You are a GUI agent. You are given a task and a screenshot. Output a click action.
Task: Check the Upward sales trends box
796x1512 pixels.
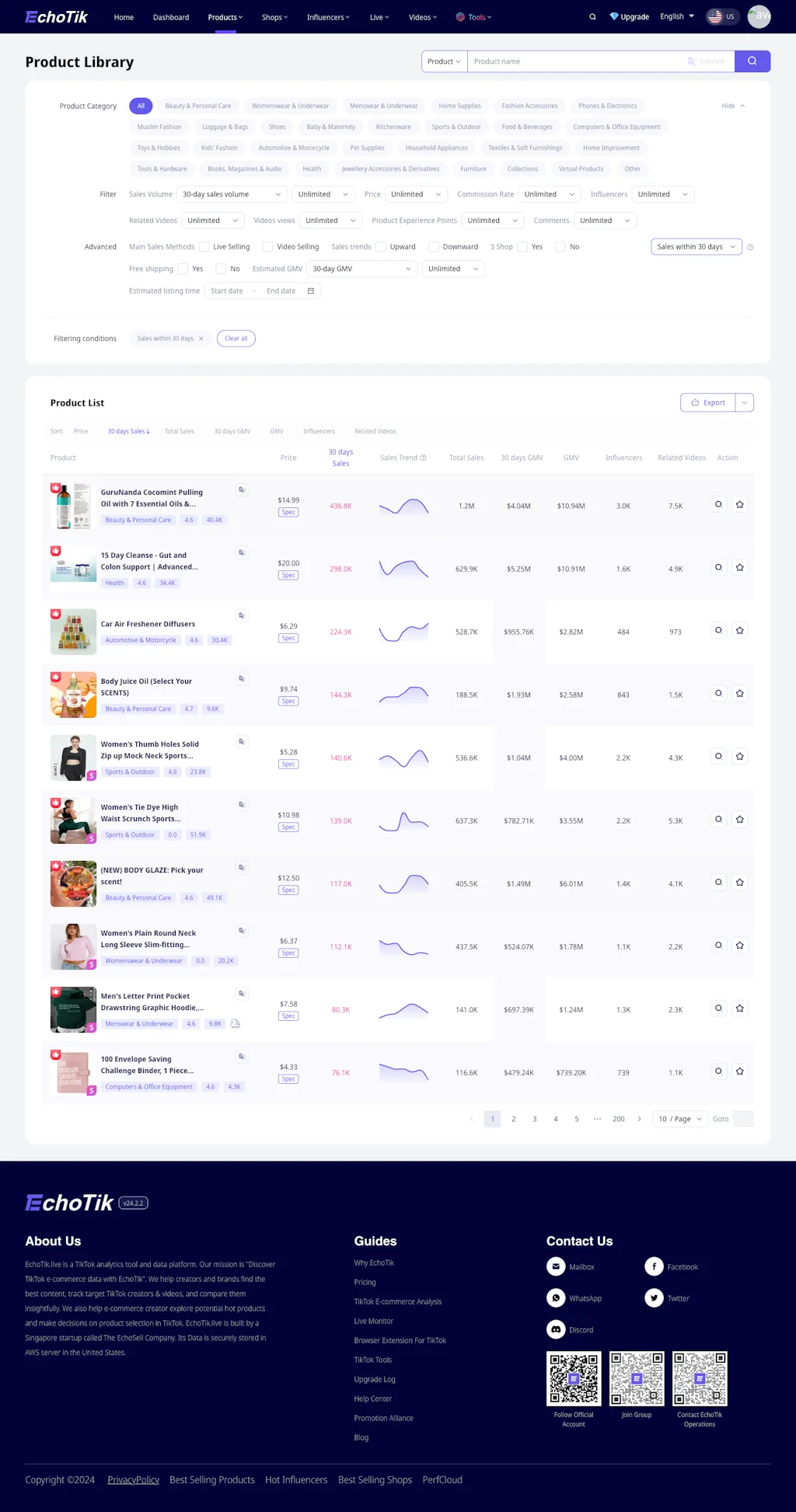click(x=381, y=247)
